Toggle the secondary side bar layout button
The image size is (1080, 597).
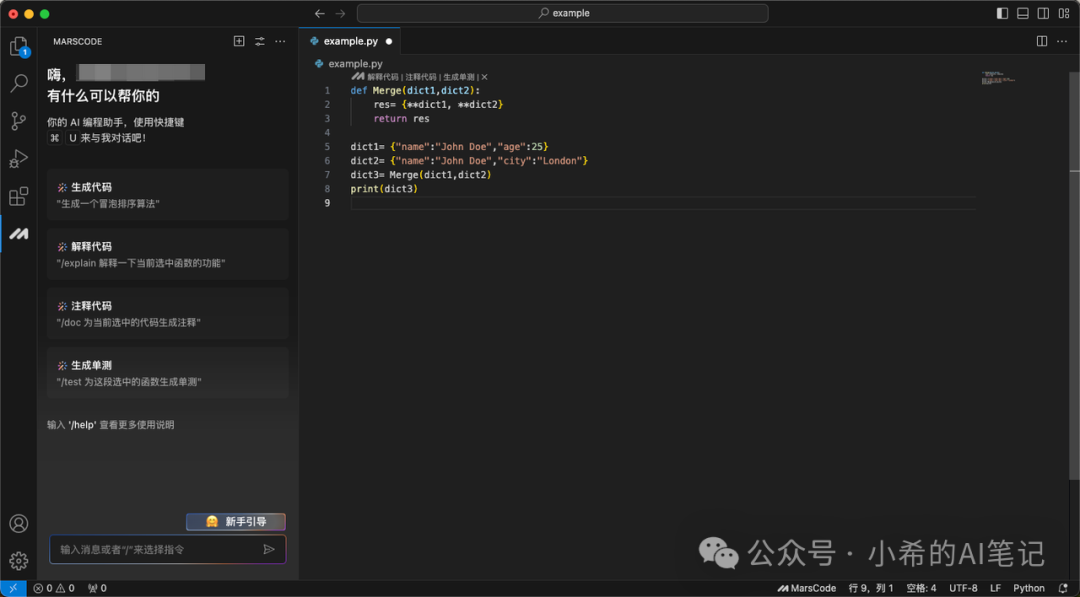tap(1043, 13)
